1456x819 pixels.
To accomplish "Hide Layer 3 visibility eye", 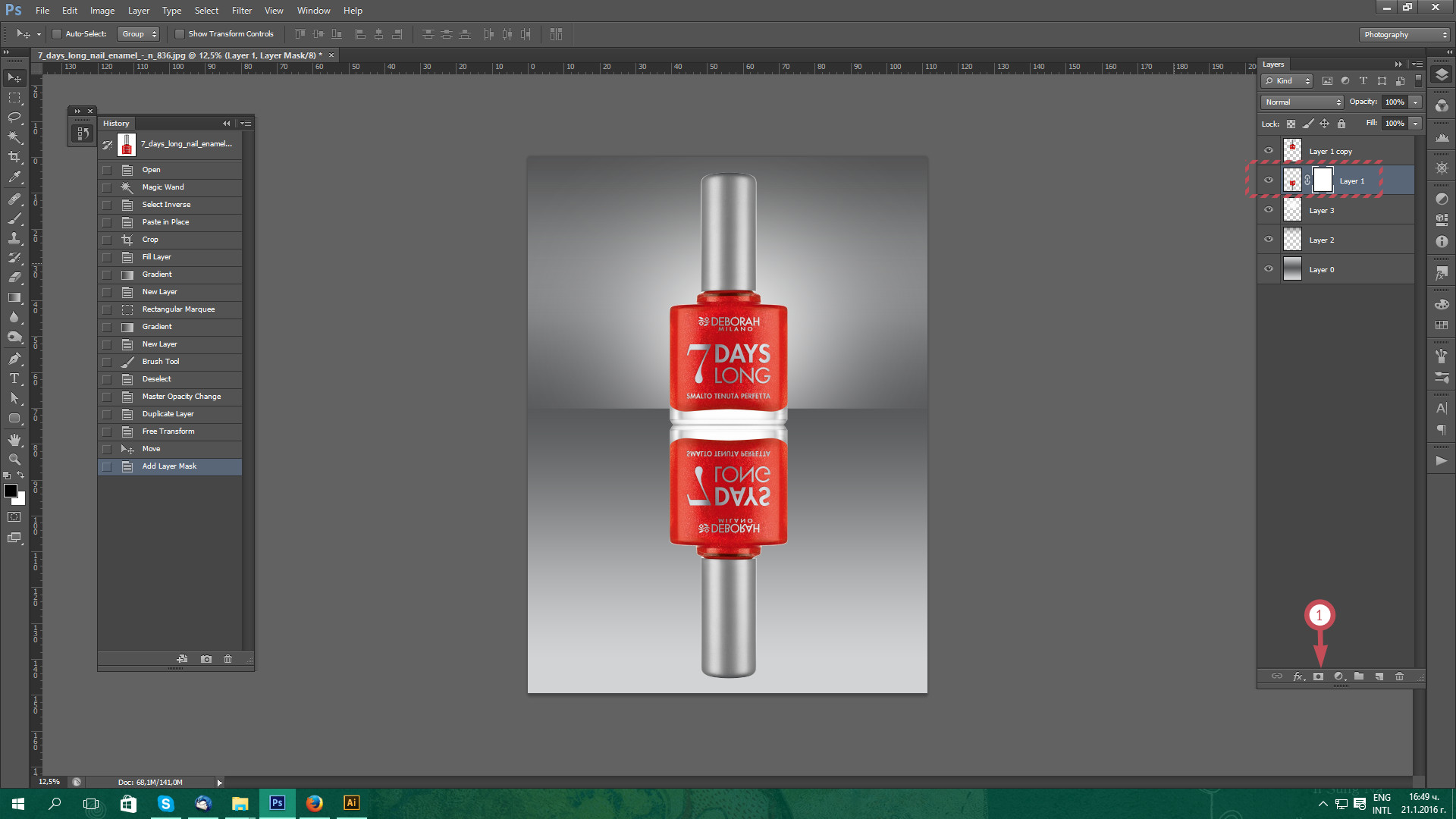I will click(x=1269, y=210).
